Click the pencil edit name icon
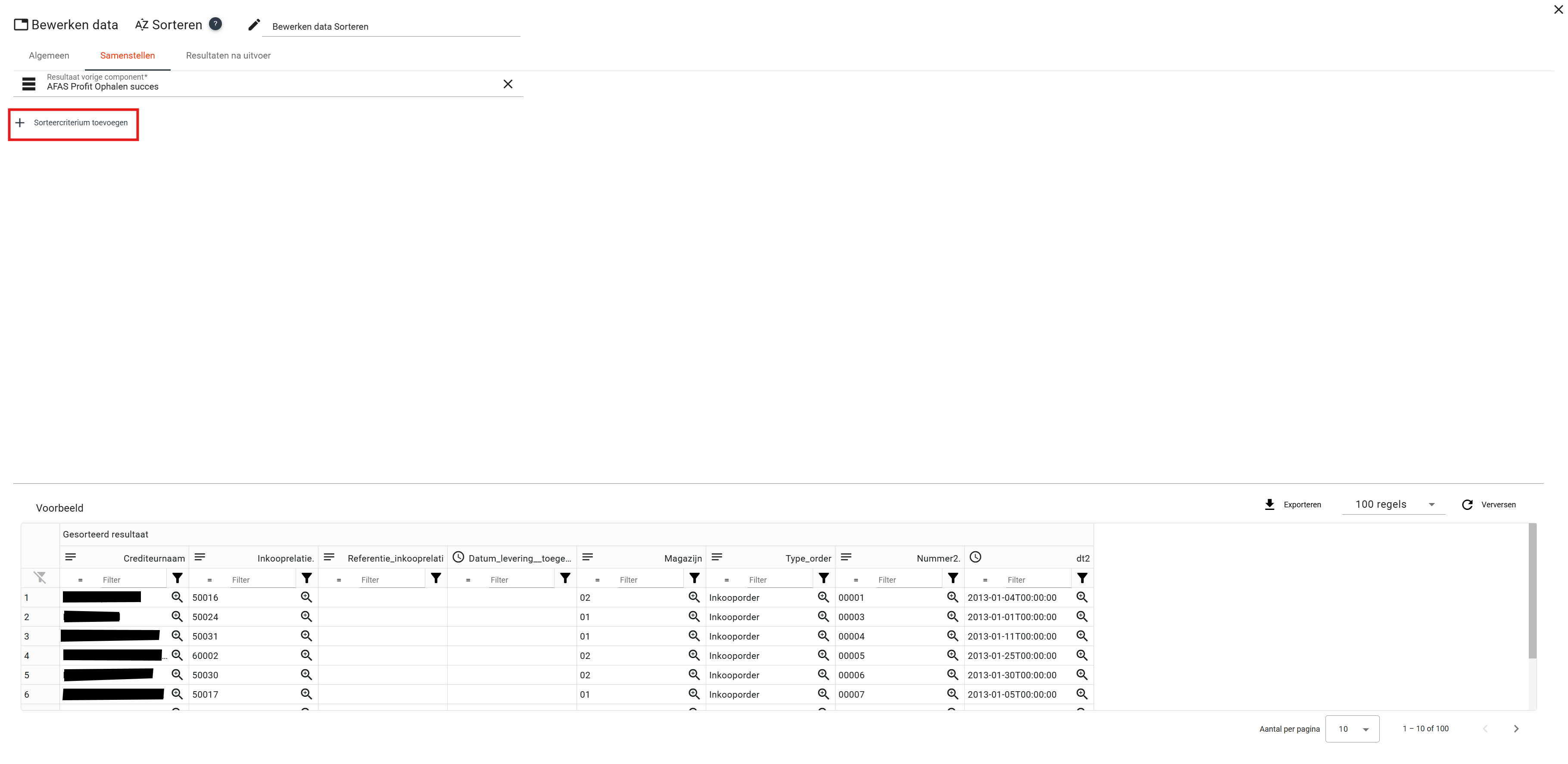This screenshot has height=764, width=1568. click(x=254, y=25)
